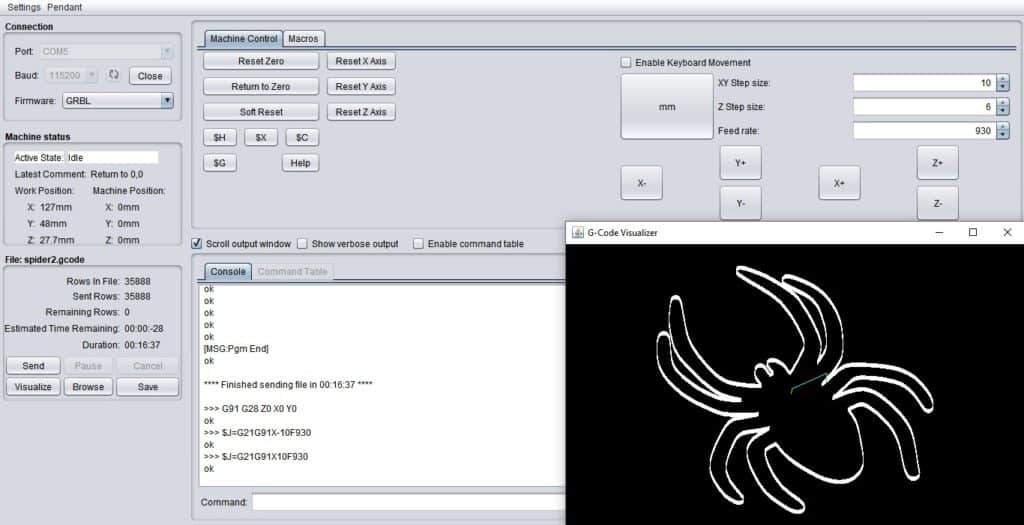Viewport: 1024px width, 525px height.
Task: Decrease Z Step size with down arrow
Action: pos(1002,110)
